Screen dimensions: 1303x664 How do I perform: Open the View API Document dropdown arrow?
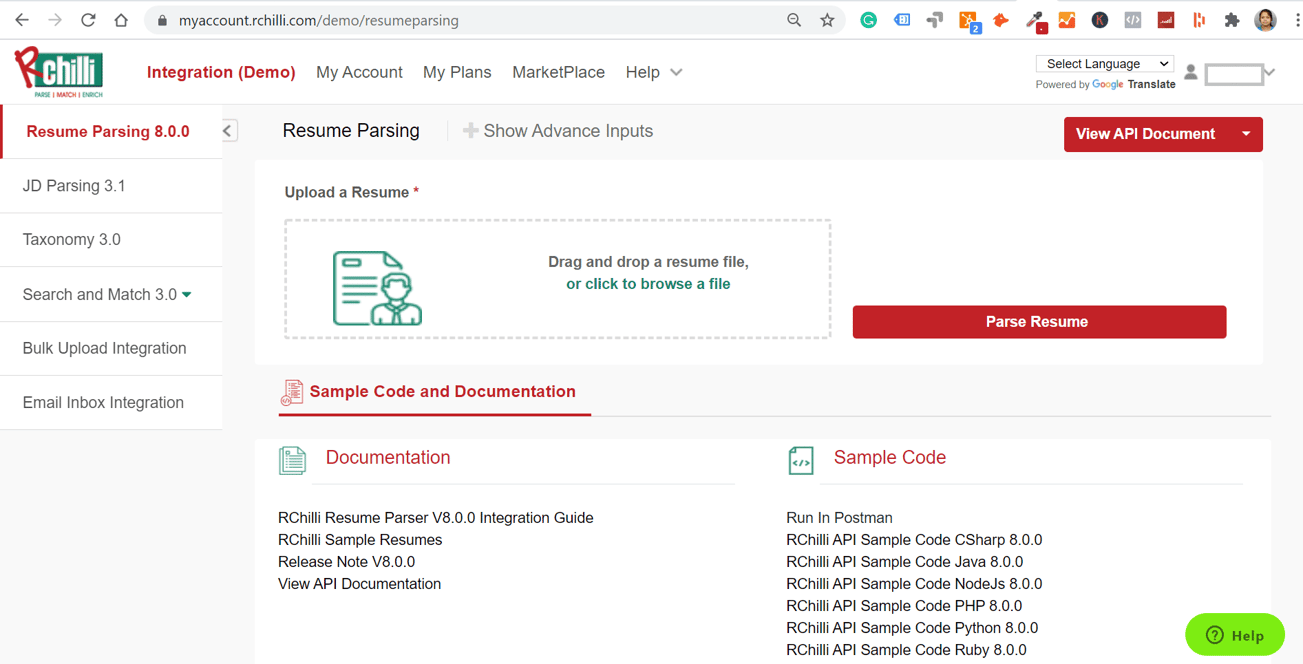pos(1246,134)
